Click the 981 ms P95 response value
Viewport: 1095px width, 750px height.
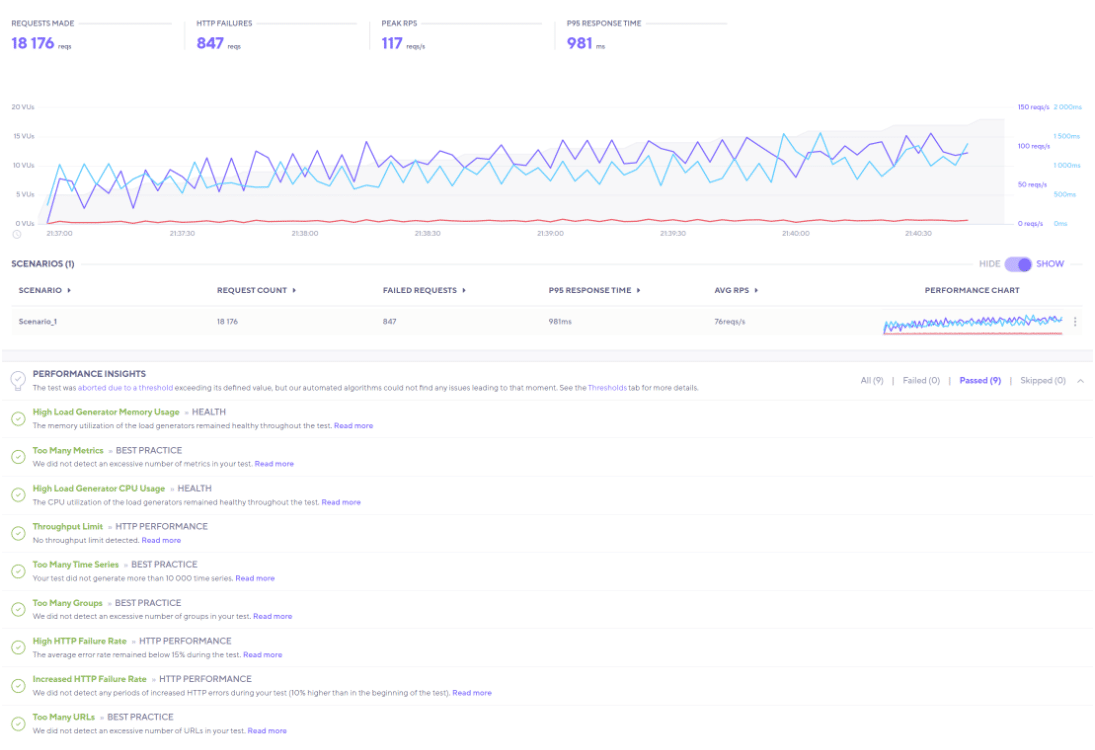580,43
